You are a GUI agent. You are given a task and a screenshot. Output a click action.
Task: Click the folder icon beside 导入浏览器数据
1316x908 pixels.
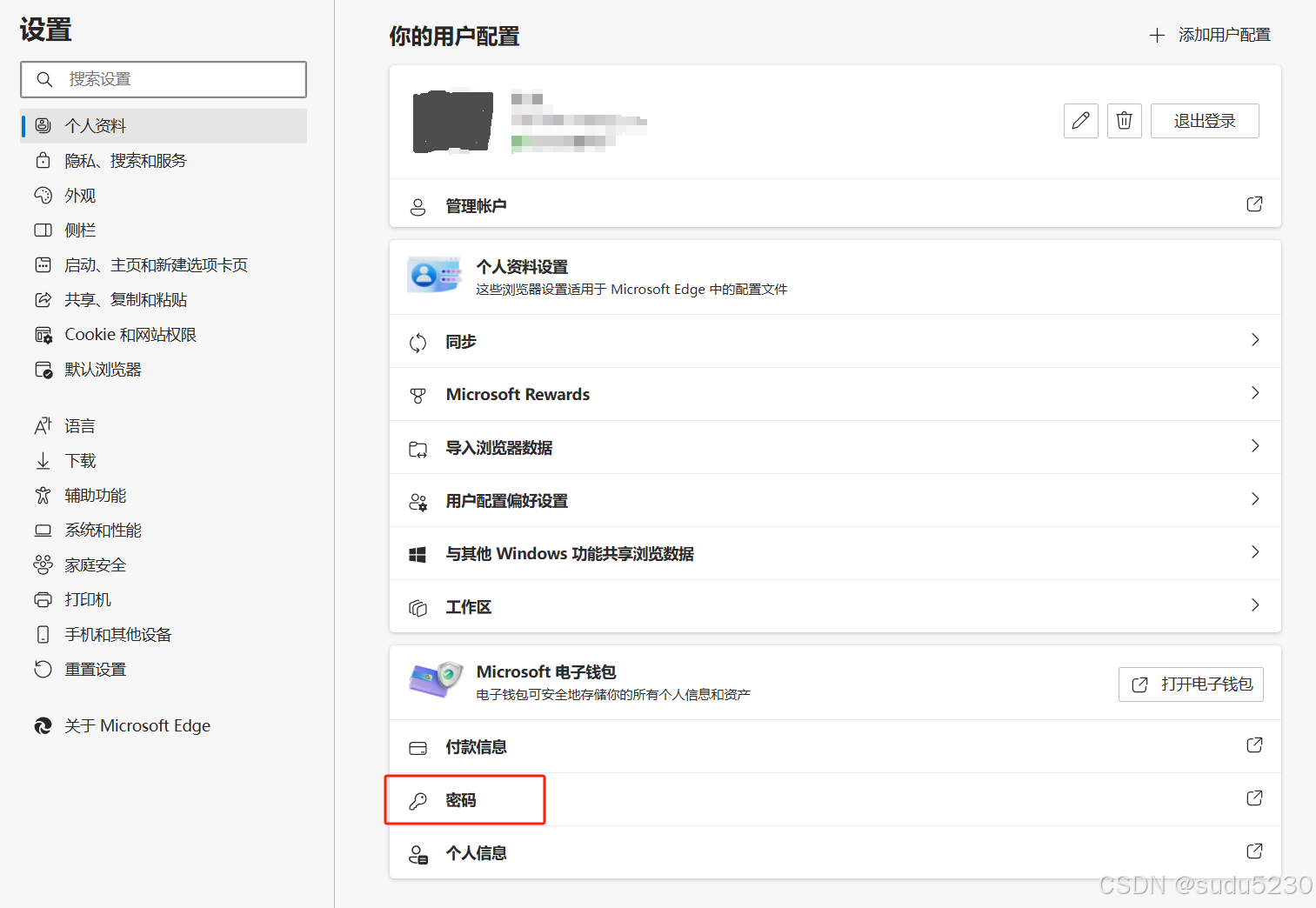click(x=418, y=449)
